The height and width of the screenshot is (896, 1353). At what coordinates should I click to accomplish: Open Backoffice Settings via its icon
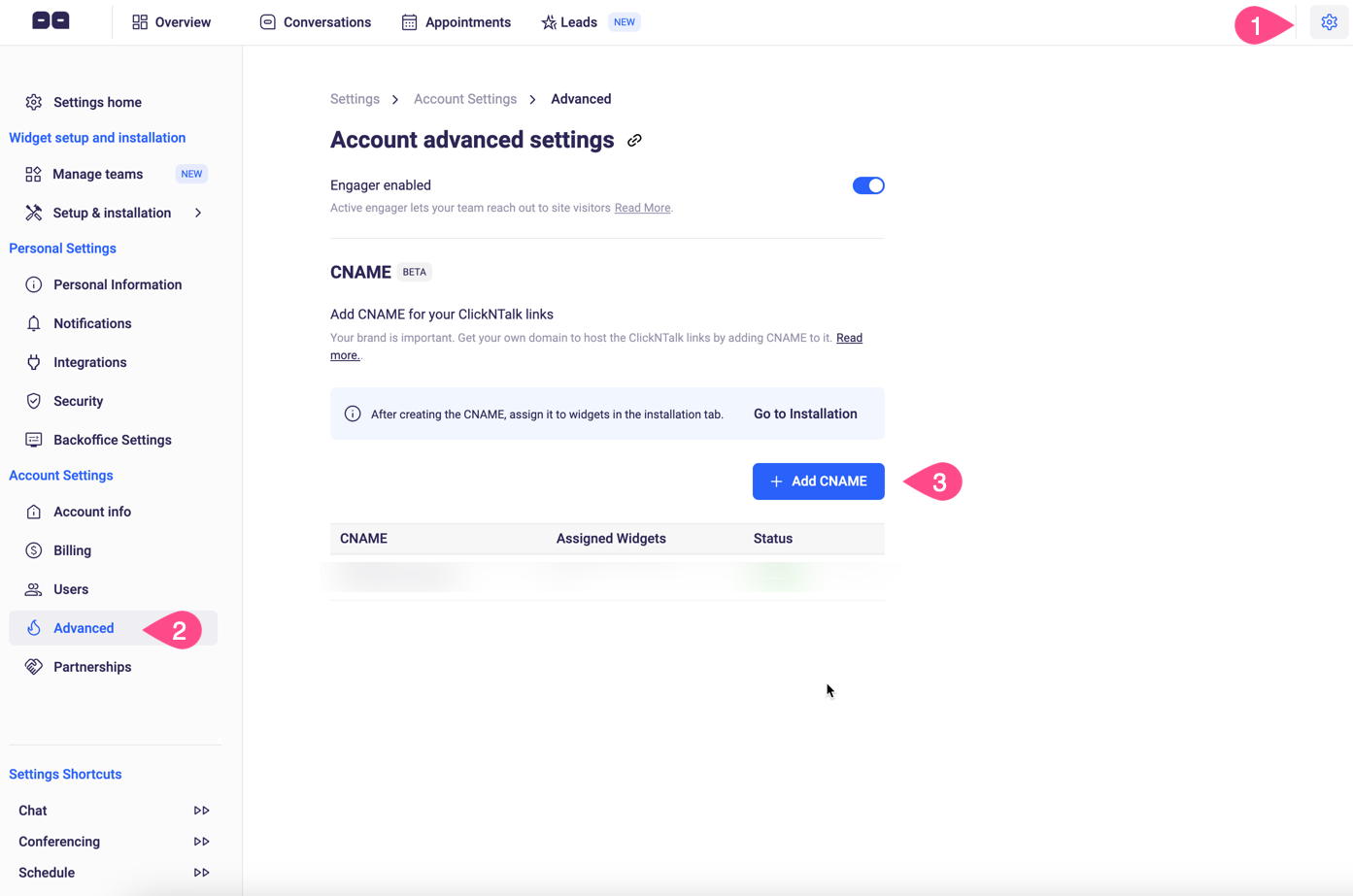coord(34,439)
